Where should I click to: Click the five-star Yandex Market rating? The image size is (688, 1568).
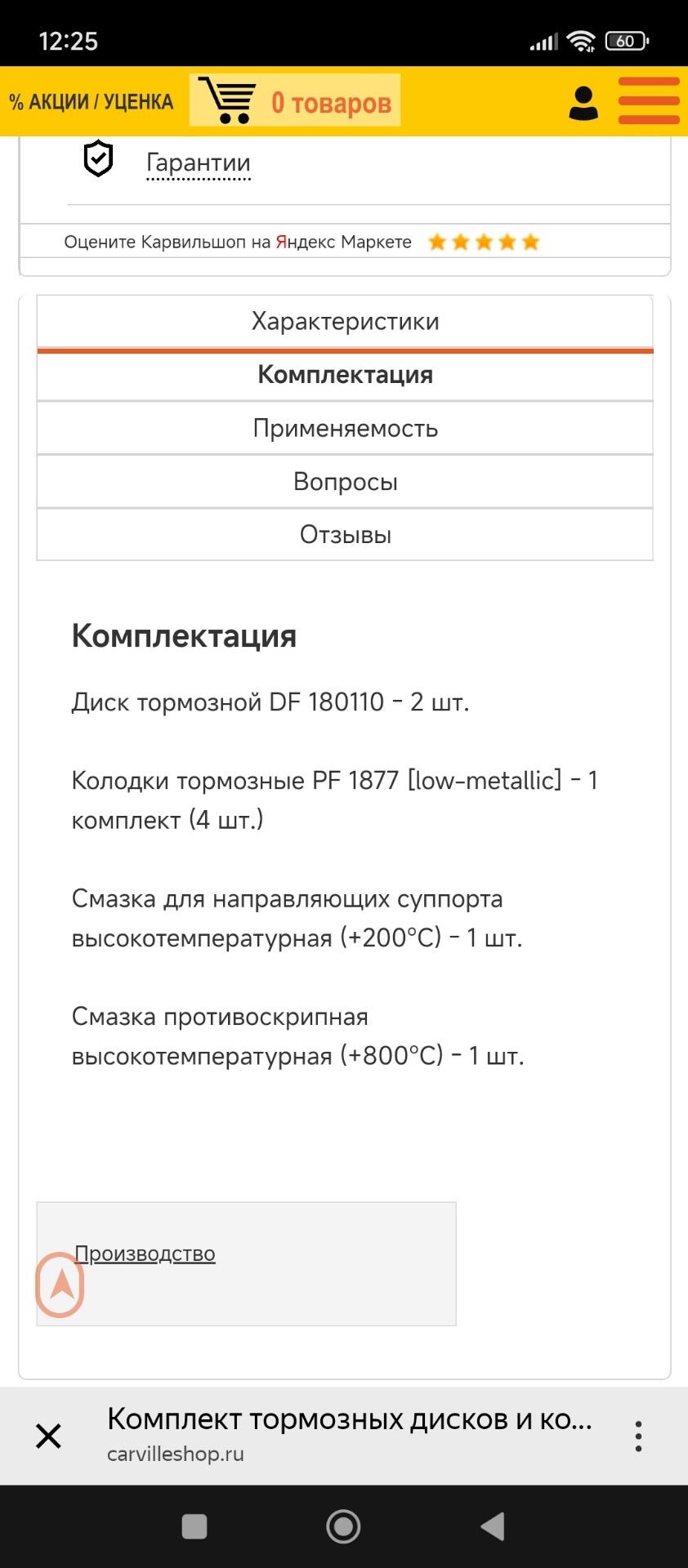click(x=484, y=242)
